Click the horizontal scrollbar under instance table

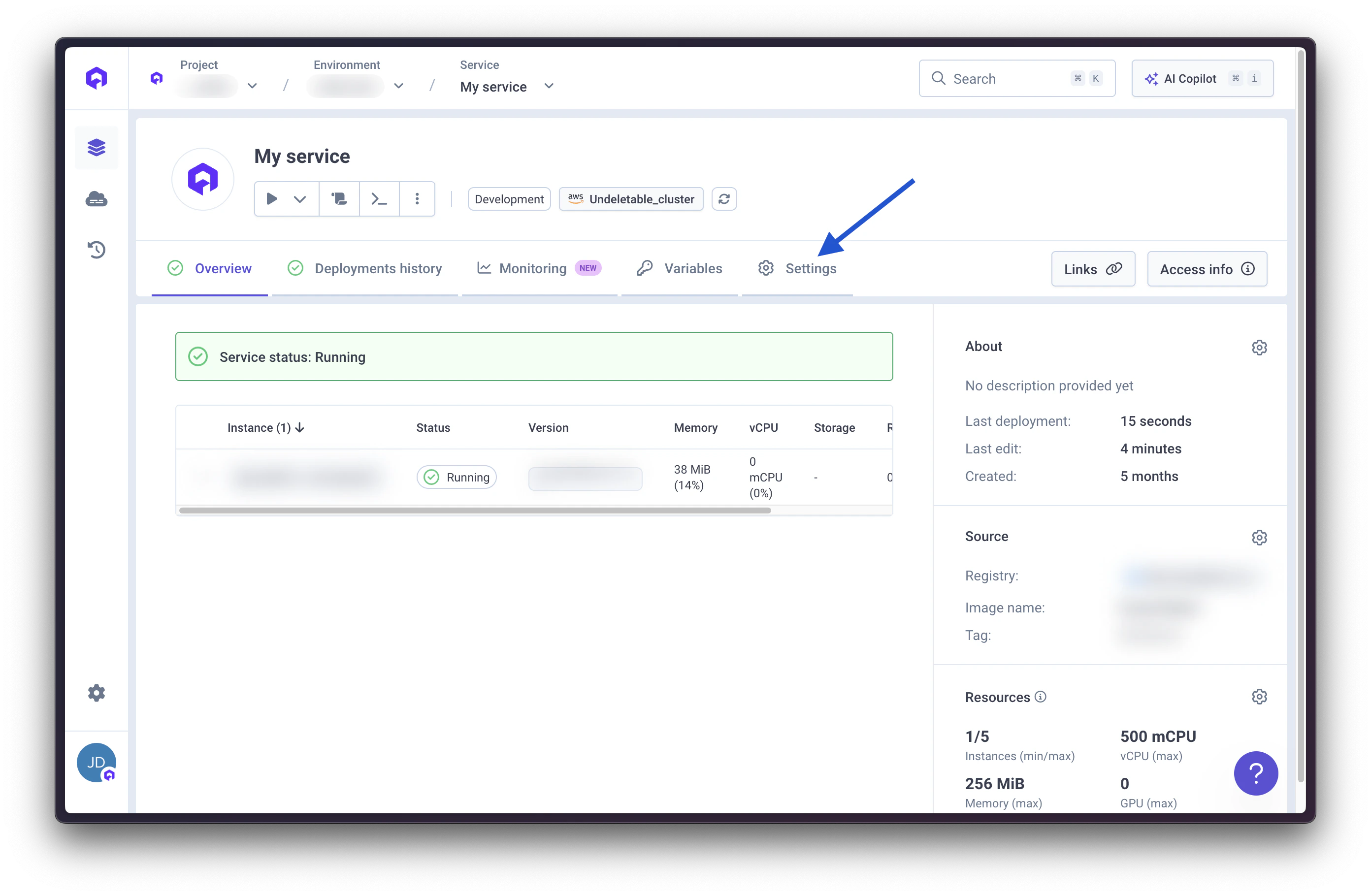coord(475,510)
